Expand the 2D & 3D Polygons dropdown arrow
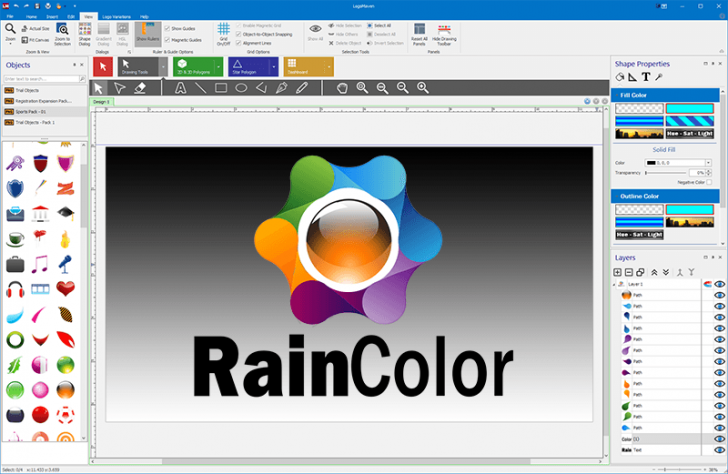The height and width of the screenshot is (474, 728). pyautogui.click(x=219, y=67)
